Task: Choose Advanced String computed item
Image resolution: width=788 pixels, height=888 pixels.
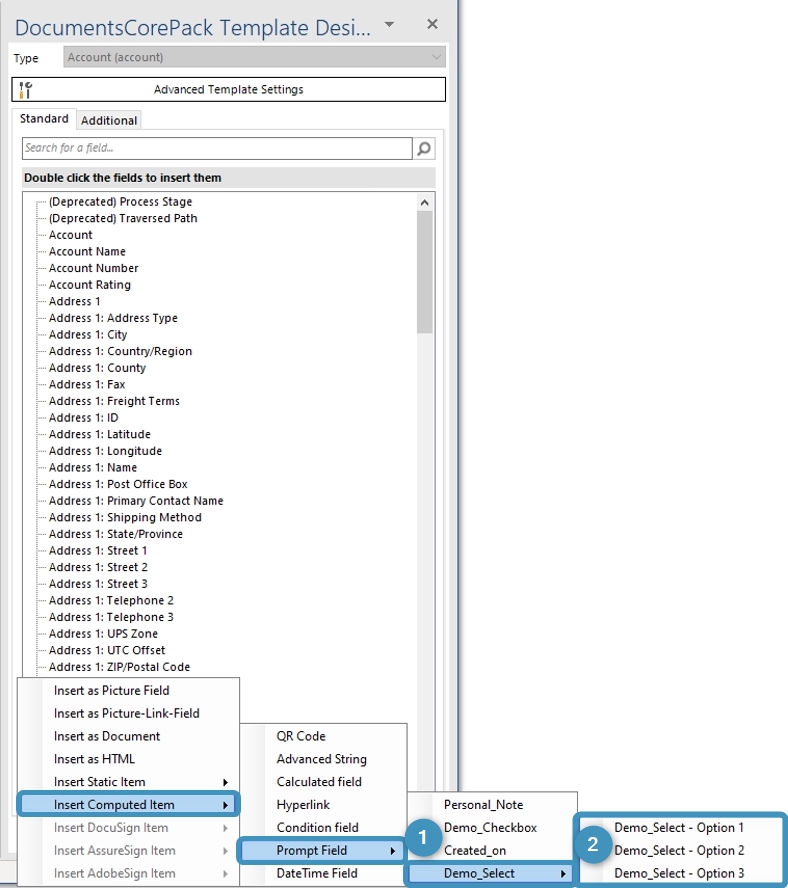Action: pyautogui.click(x=323, y=759)
